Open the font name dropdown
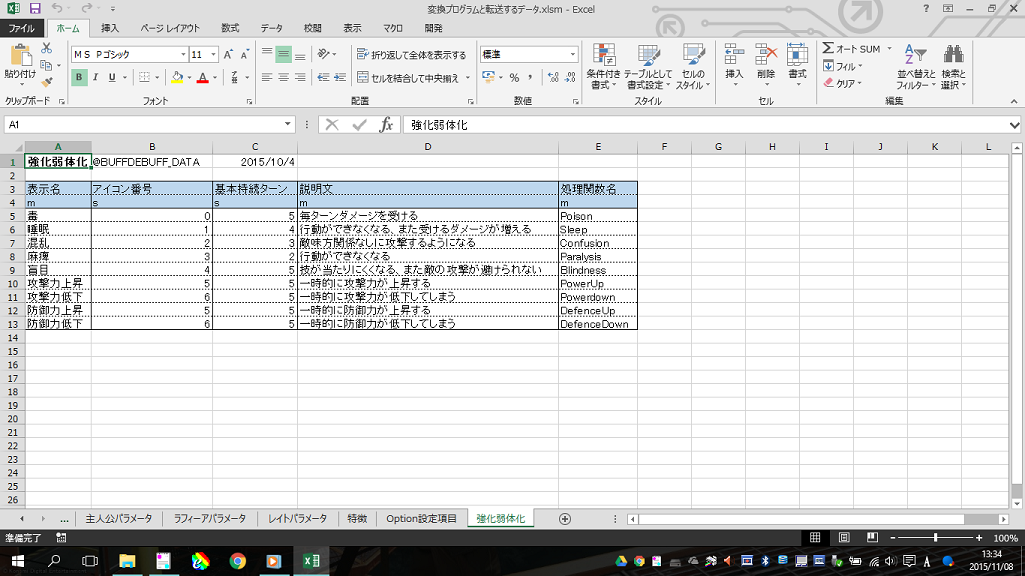Image resolution: width=1025 pixels, height=576 pixels. click(x=183, y=55)
